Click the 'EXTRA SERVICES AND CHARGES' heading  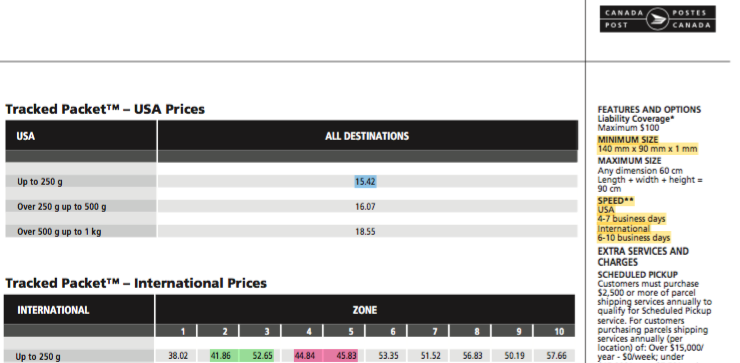pos(643,257)
